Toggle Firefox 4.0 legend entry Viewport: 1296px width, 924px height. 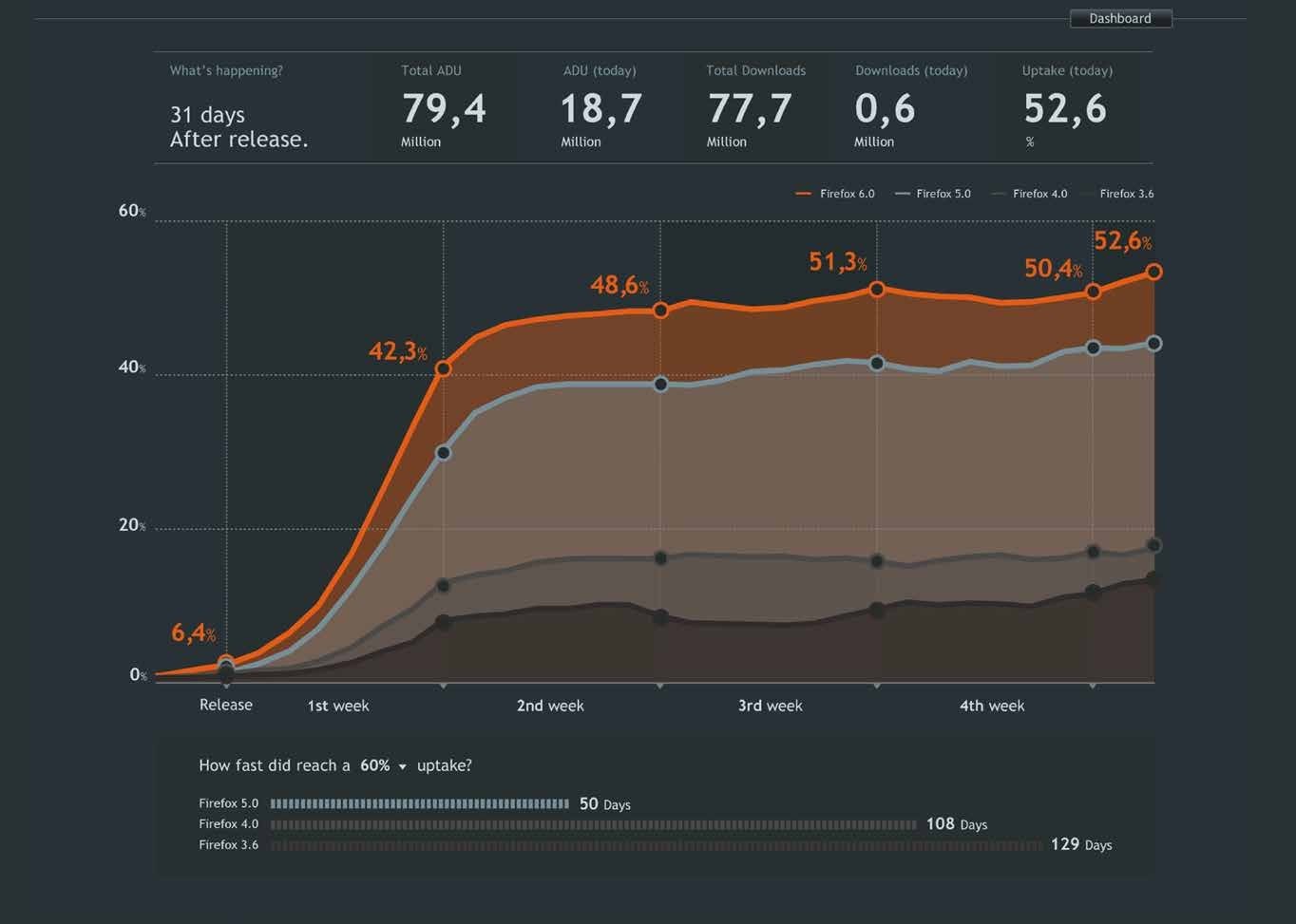pos(1029,194)
